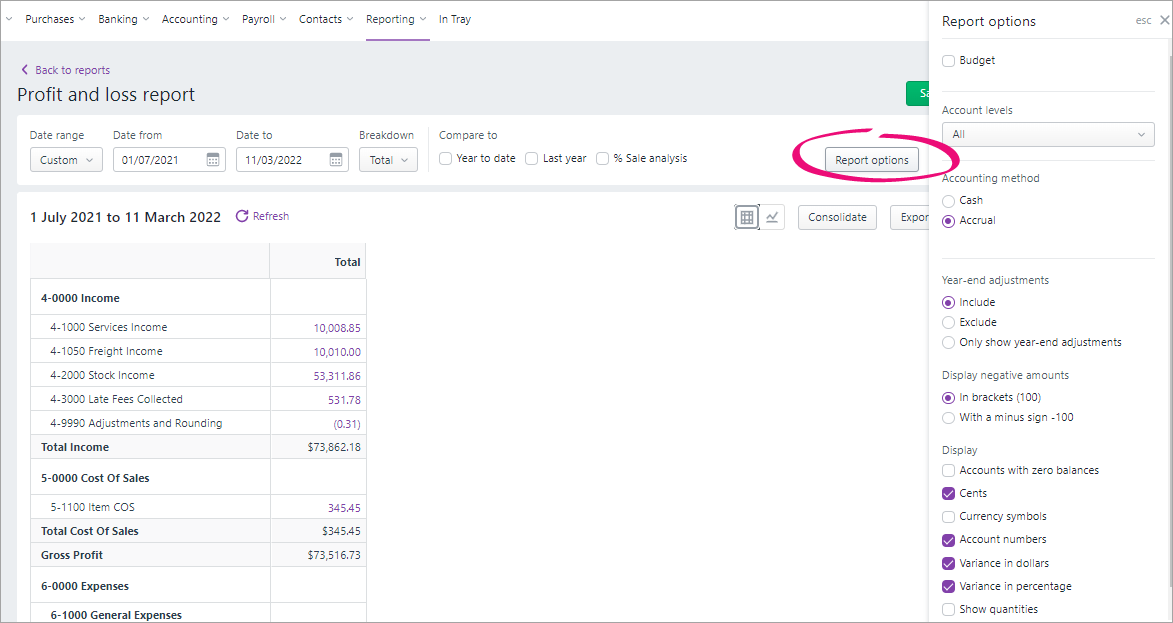The width and height of the screenshot is (1173, 623).
Task: Open the Payroll menu
Action: pos(264,19)
